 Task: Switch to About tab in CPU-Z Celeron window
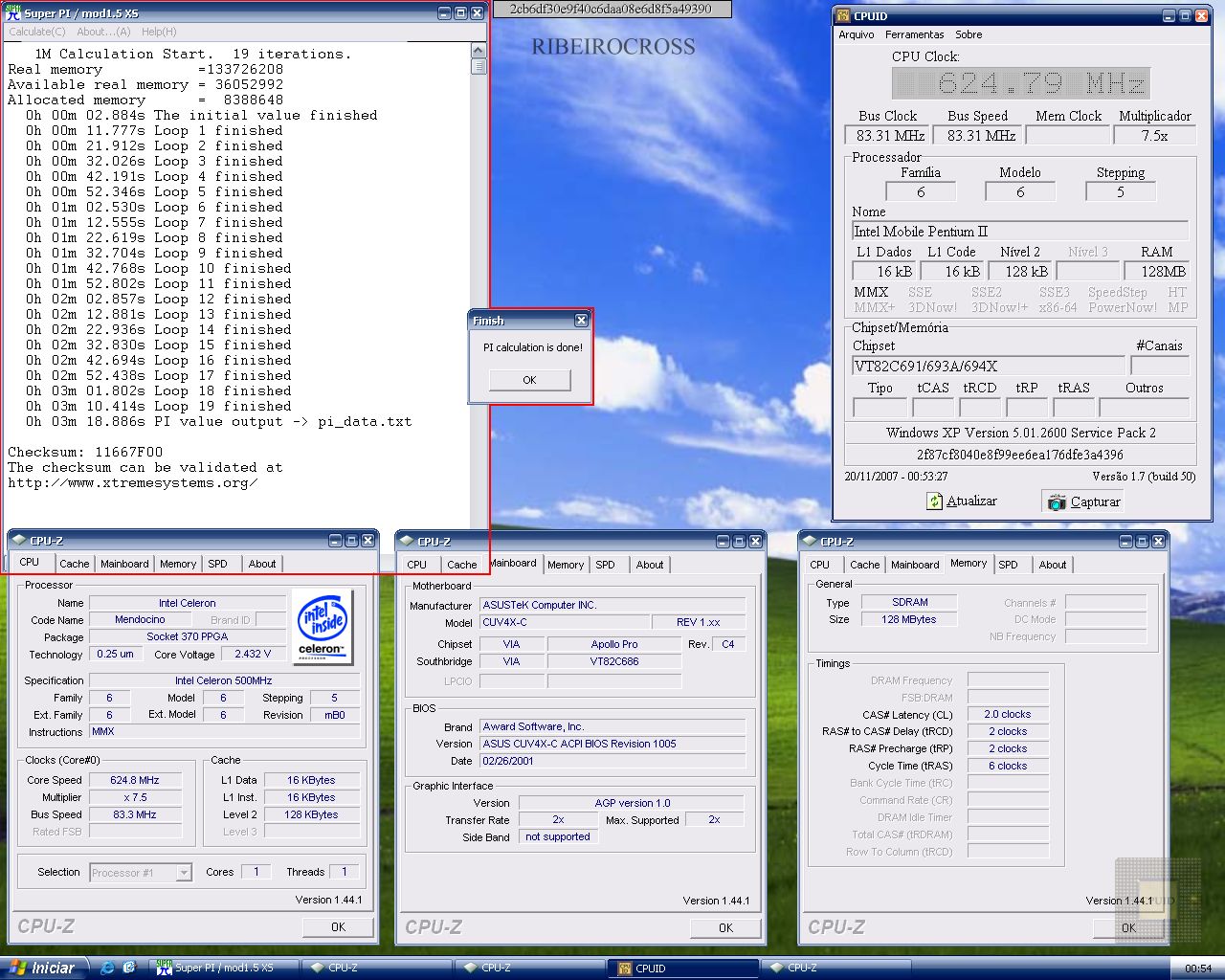[262, 565]
